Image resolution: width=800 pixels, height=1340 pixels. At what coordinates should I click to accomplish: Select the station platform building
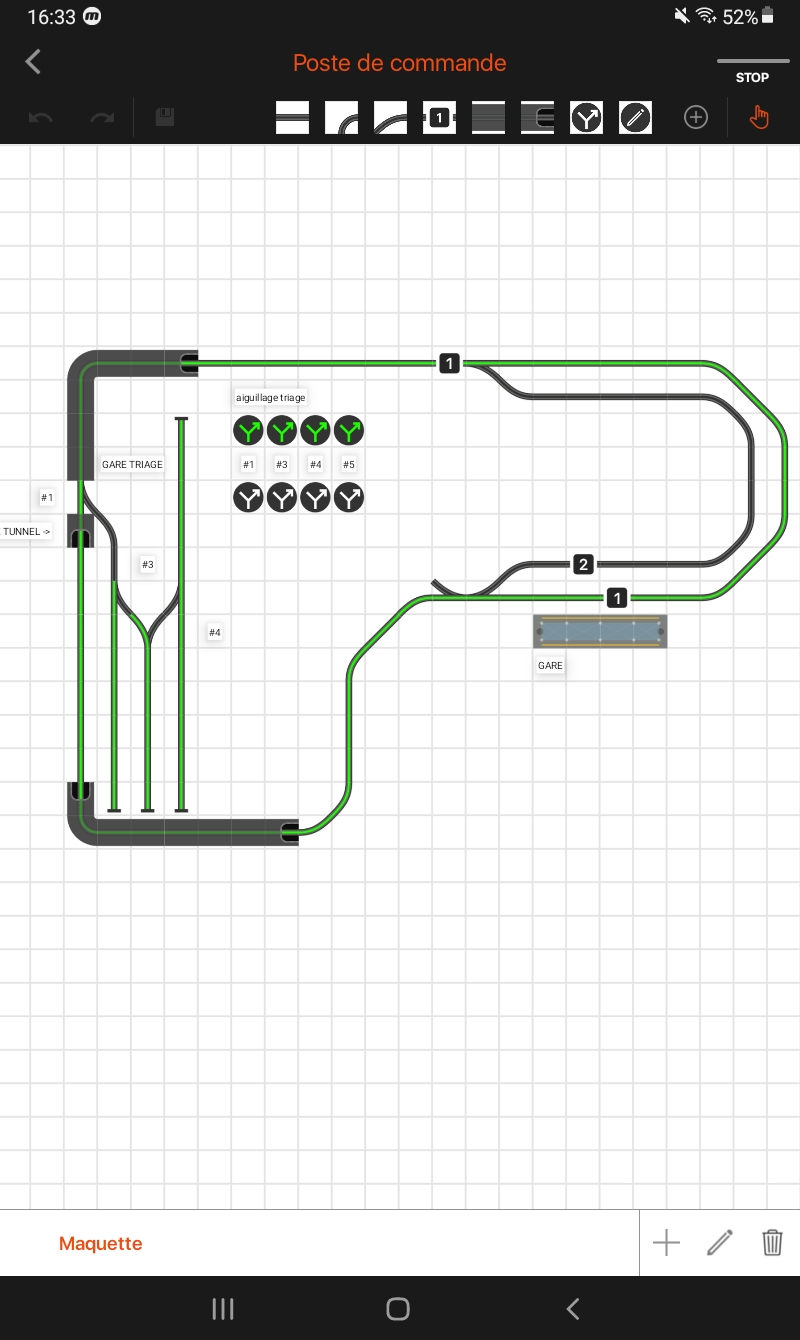(600, 631)
